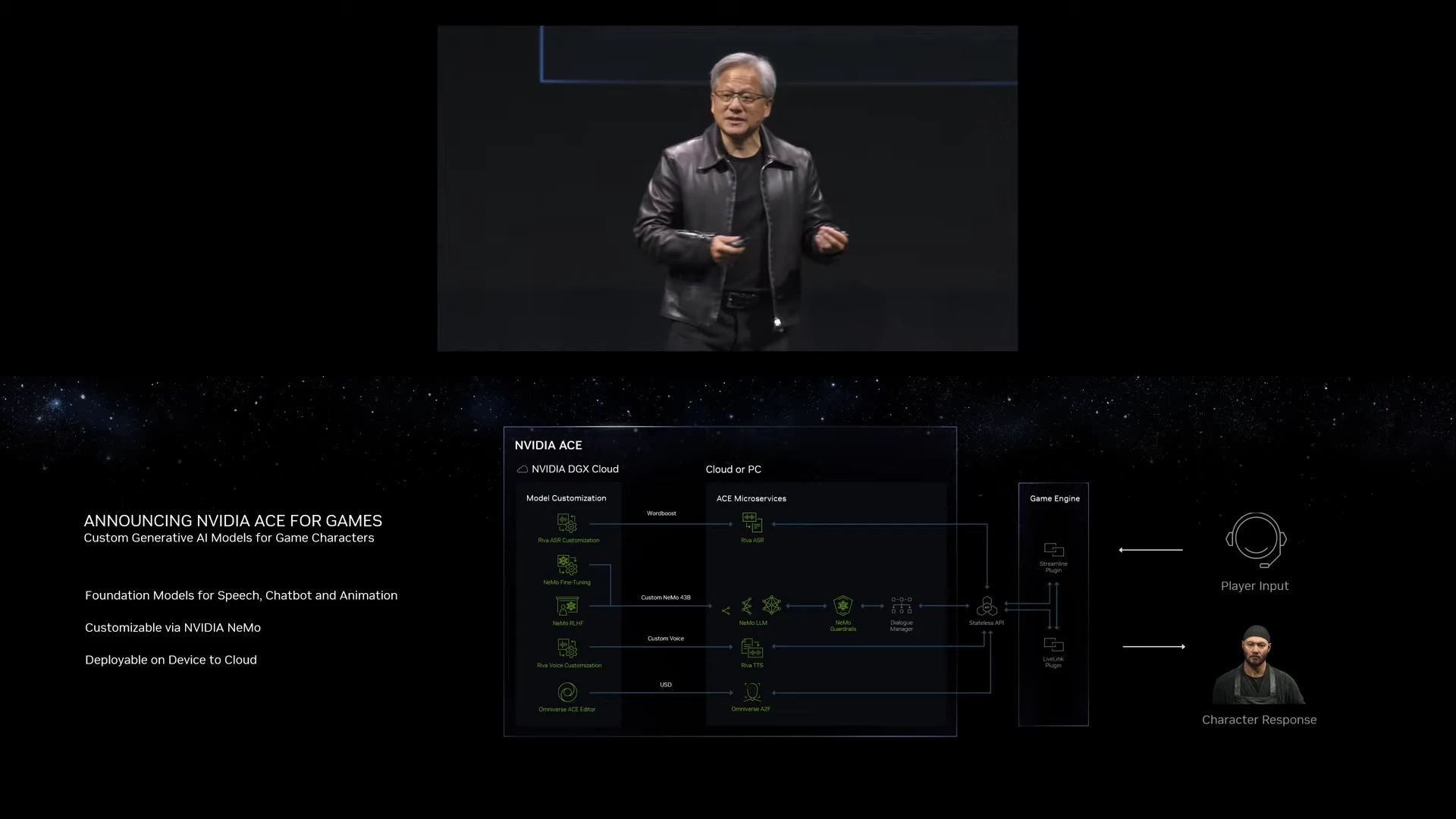The image size is (1456, 819).
Task: Click the 'Dialogue Manager' label text
Action: [902, 626]
